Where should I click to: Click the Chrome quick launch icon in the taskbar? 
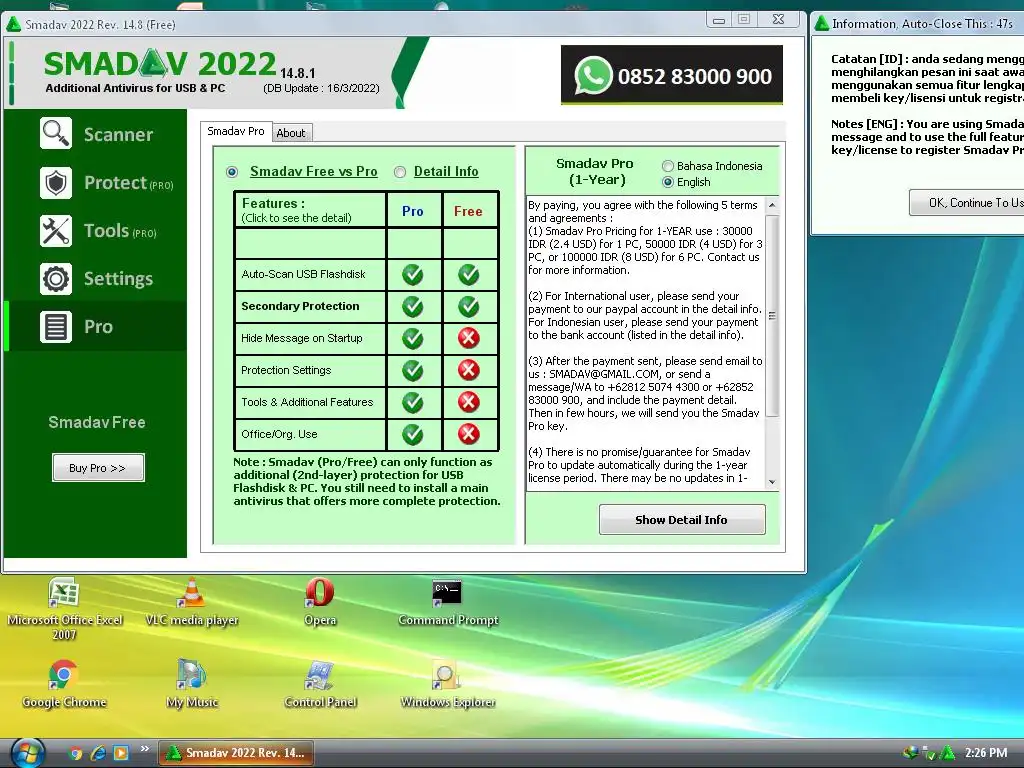(76, 753)
